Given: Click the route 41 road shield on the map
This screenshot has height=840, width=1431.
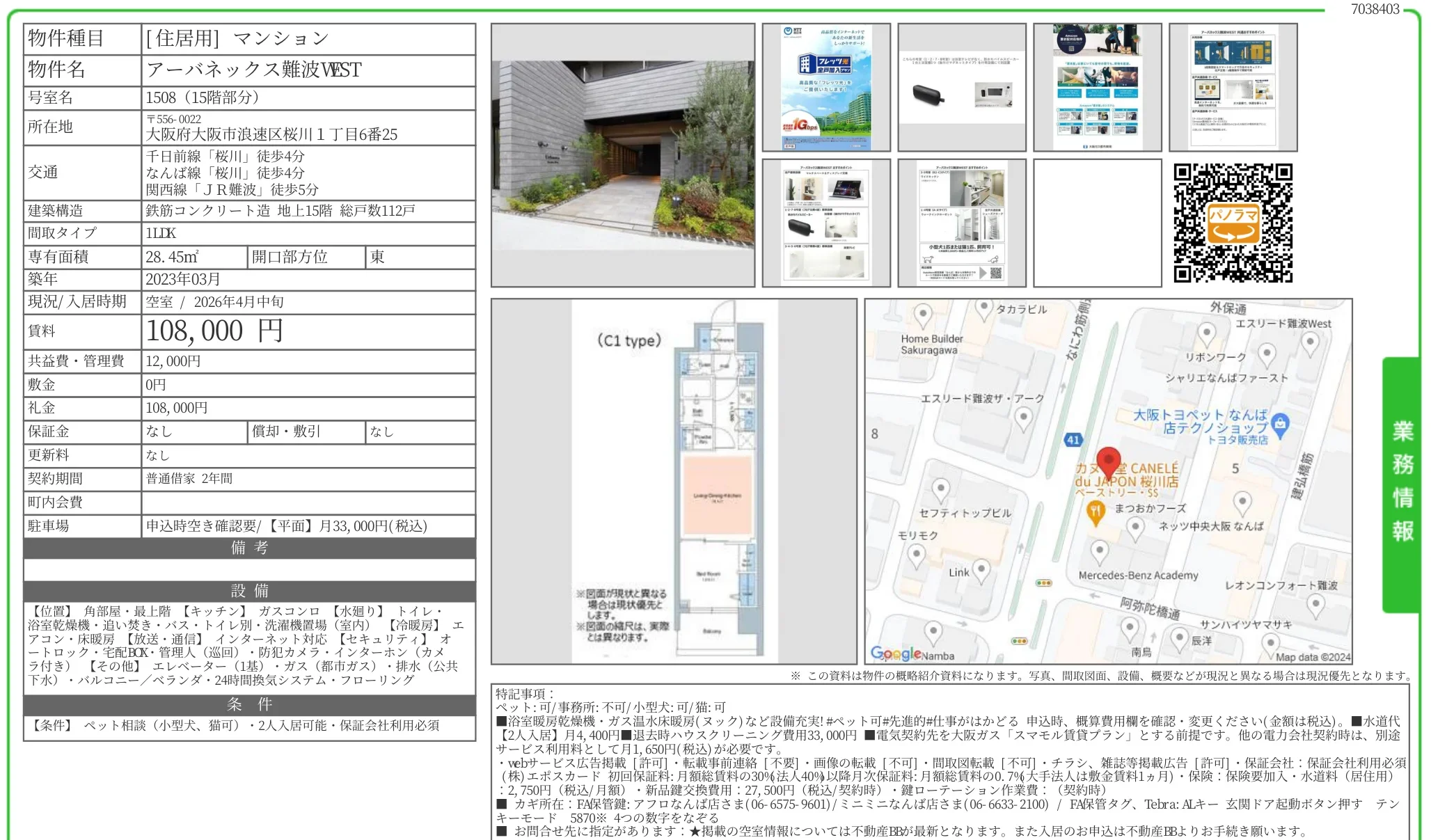Looking at the screenshot, I should pyautogui.click(x=1074, y=440).
